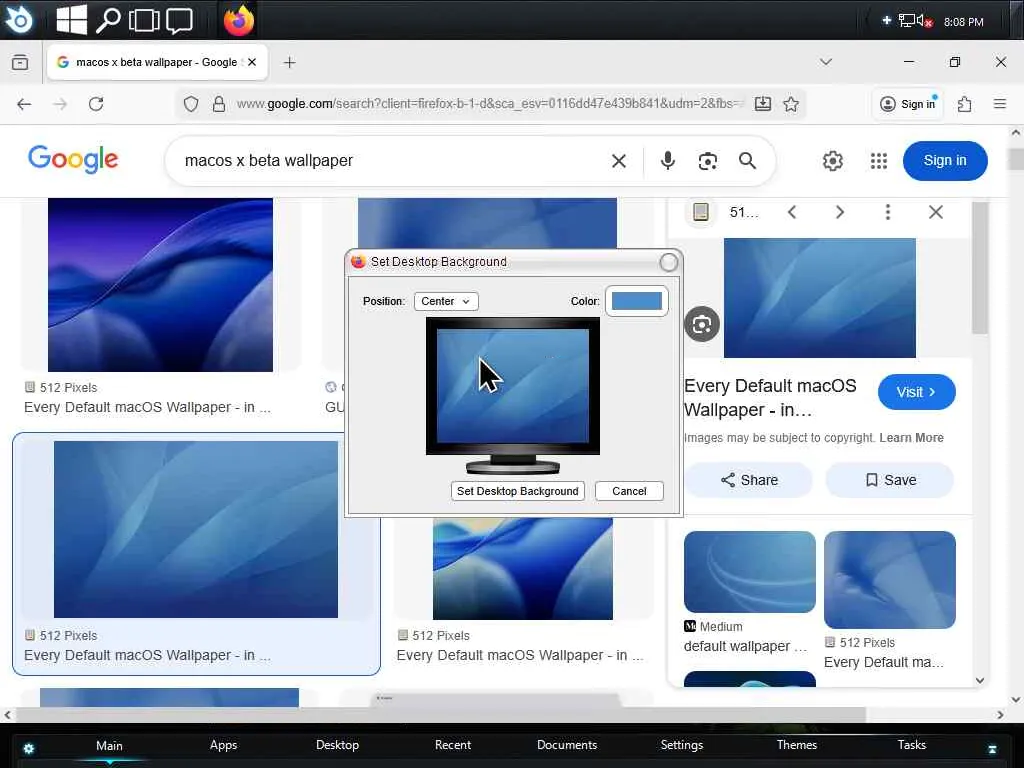
Task: Reload the current page
Action: pyautogui.click(x=96, y=104)
